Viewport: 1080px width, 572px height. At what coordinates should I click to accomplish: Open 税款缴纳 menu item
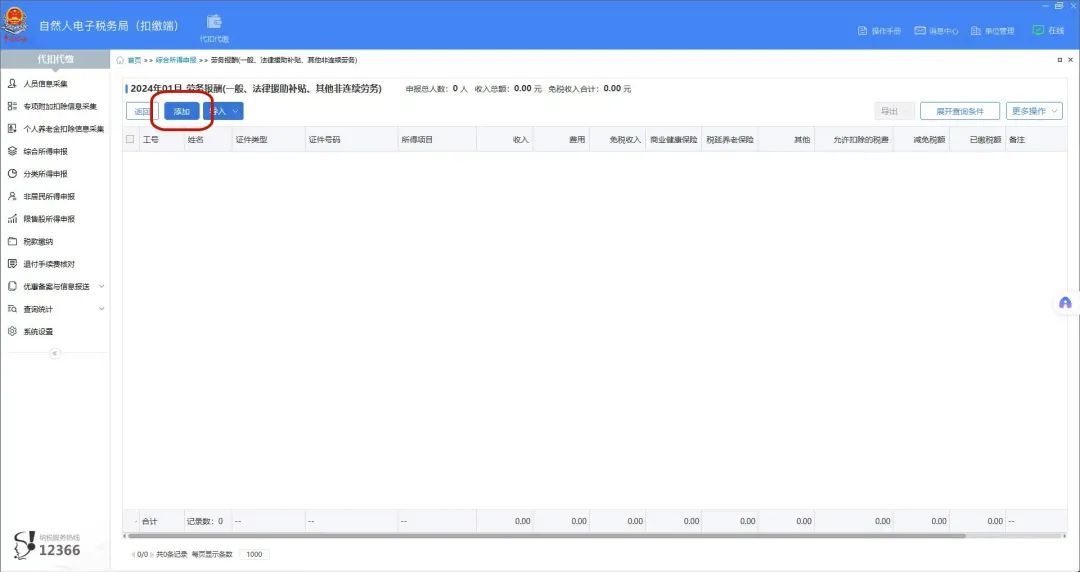pyautogui.click(x=38, y=241)
